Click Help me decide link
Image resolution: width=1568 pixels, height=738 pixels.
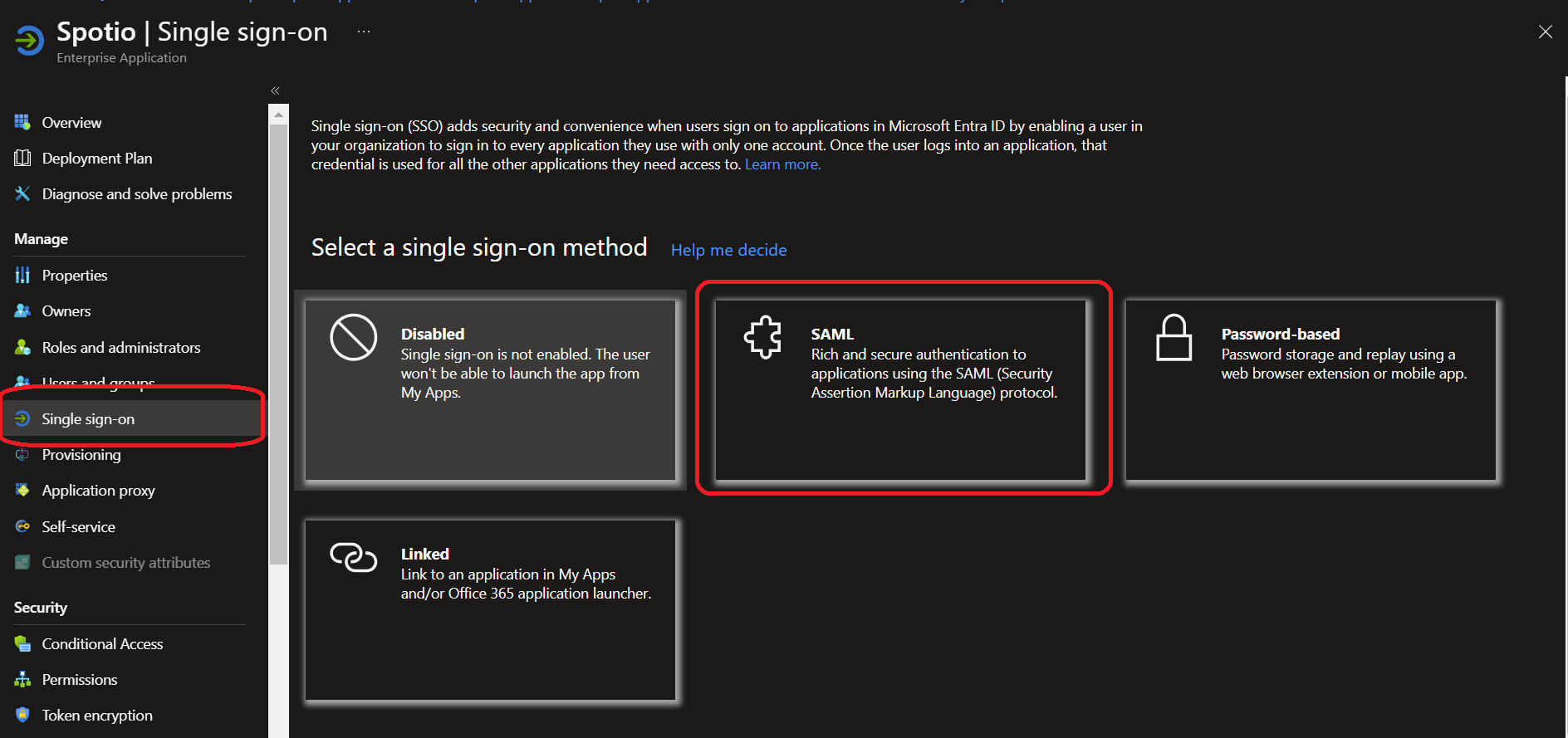click(728, 250)
